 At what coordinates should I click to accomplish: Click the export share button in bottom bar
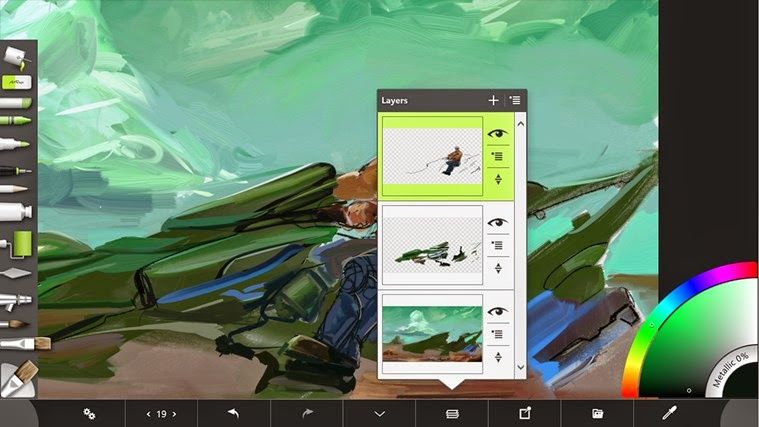[525, 413]
